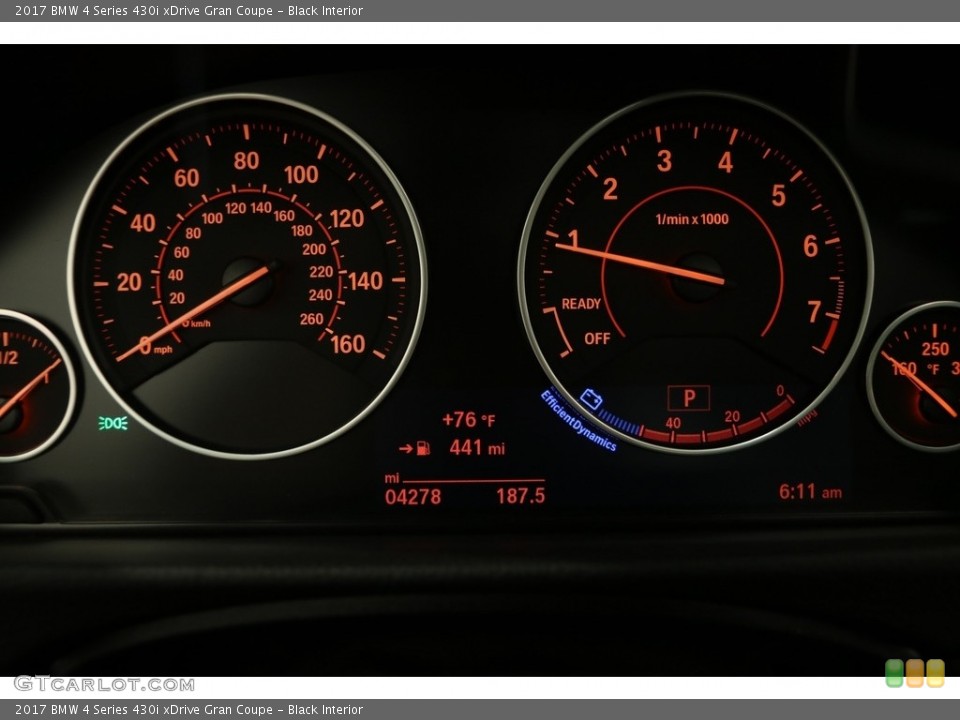Click the km/h unit label on speedometer
Screen dimensions: 960x720
(x=200, y=323)
